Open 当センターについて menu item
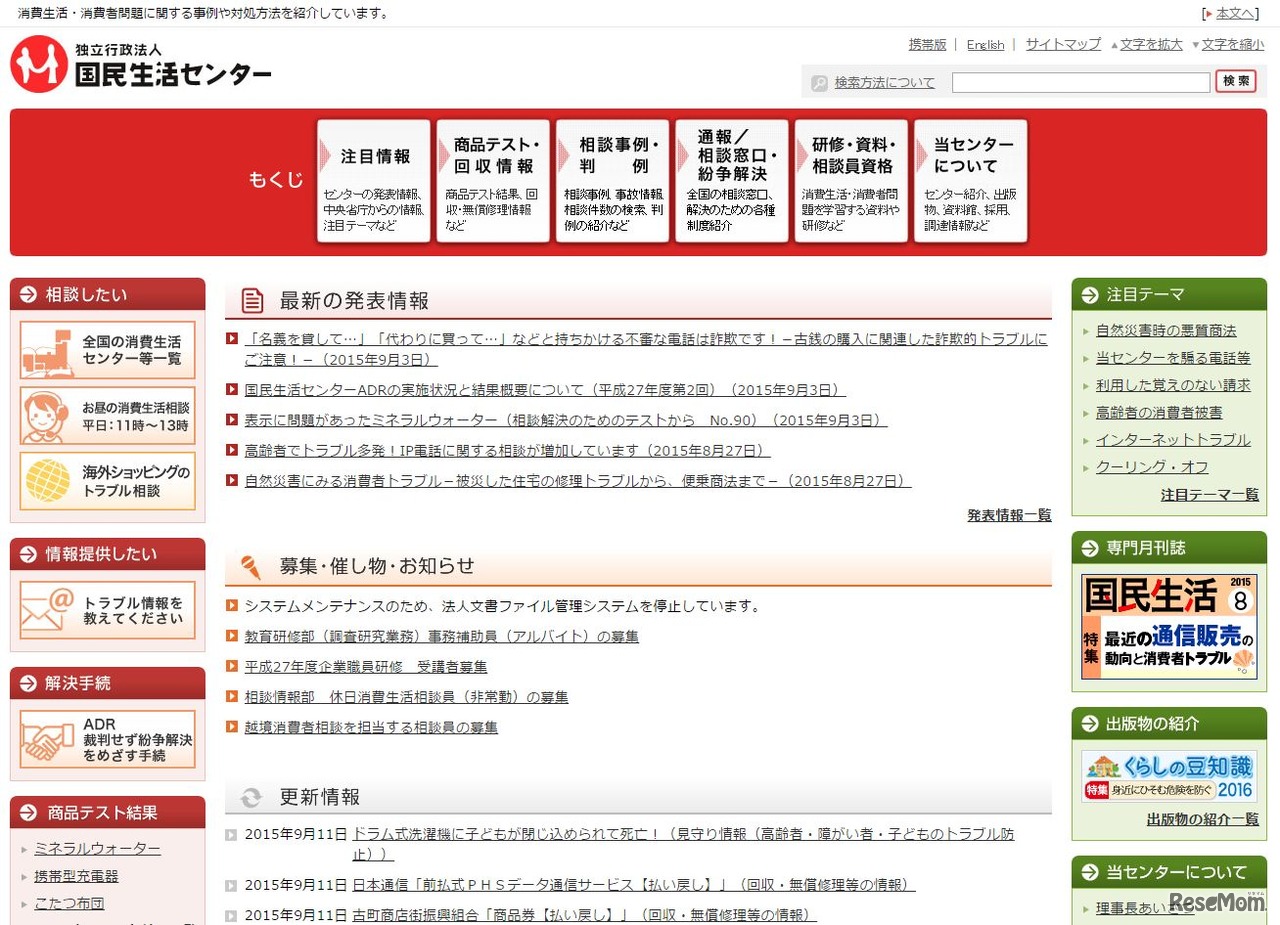 click(970, 181)
